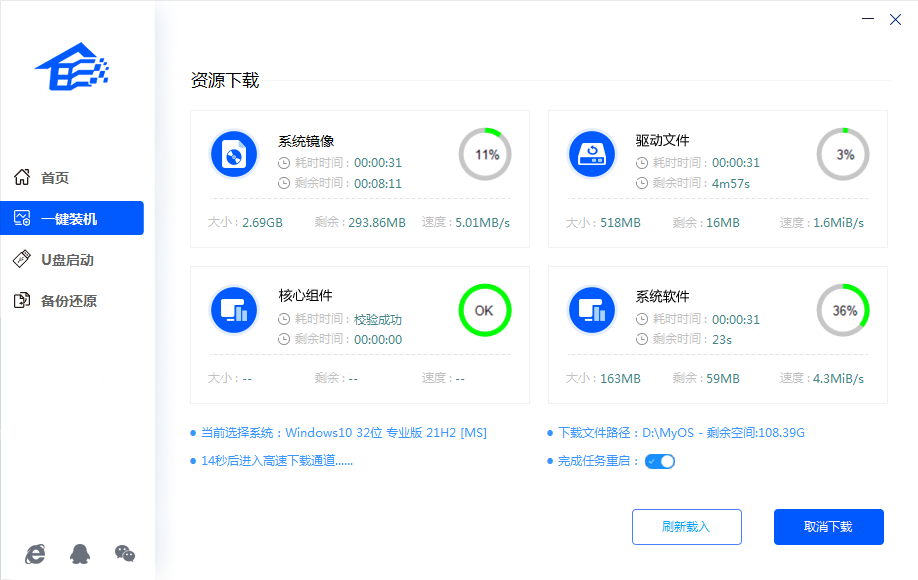Click the 驱动文件 title

pyautogui.click(x=663, y=140)
